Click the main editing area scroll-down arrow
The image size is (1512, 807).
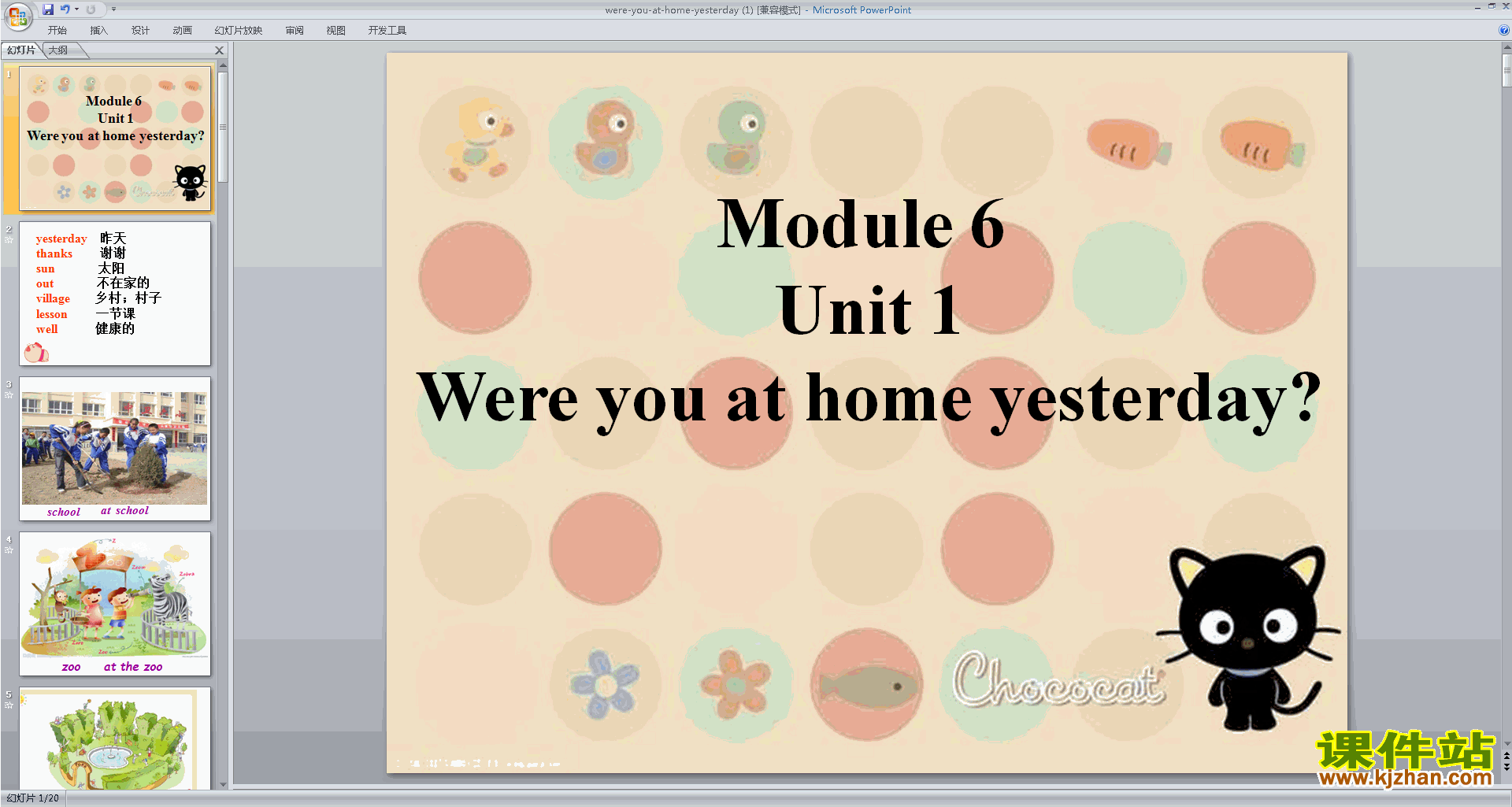[1506, 743]
